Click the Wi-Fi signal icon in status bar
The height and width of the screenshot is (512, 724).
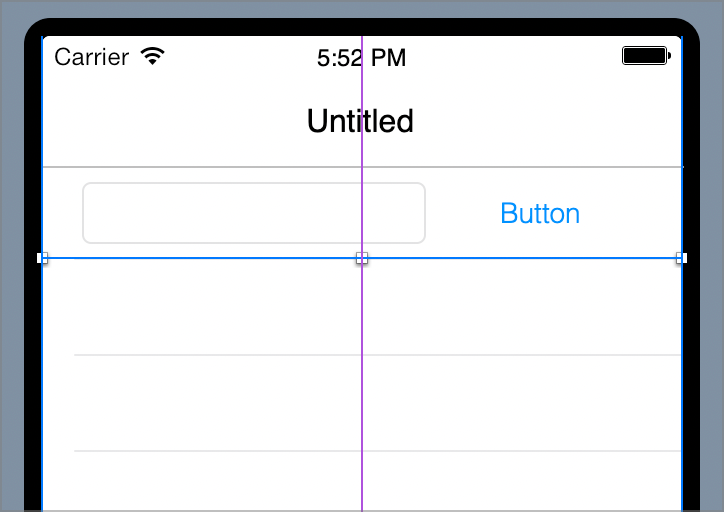[152, 56]
